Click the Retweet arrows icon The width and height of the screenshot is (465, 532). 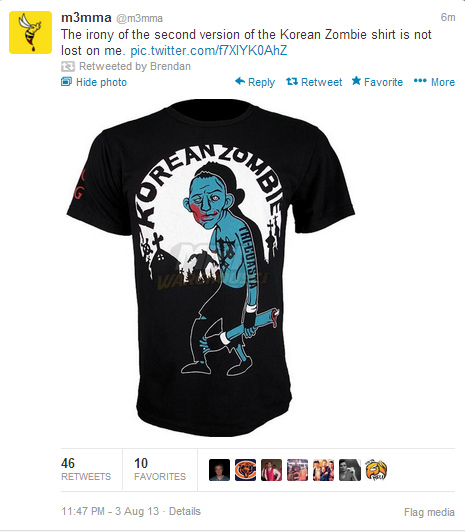pos(292,81)
